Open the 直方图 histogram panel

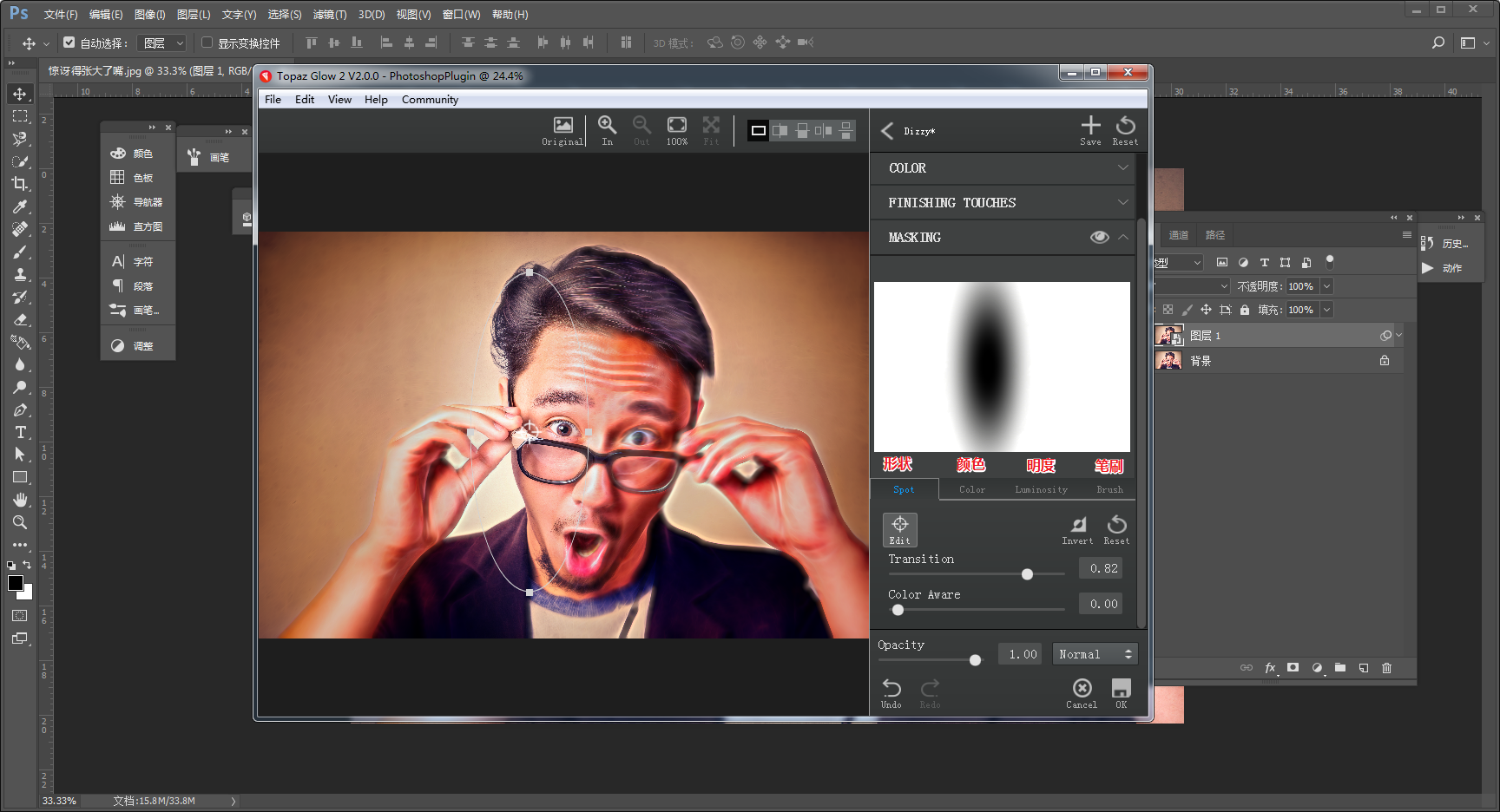137,226
